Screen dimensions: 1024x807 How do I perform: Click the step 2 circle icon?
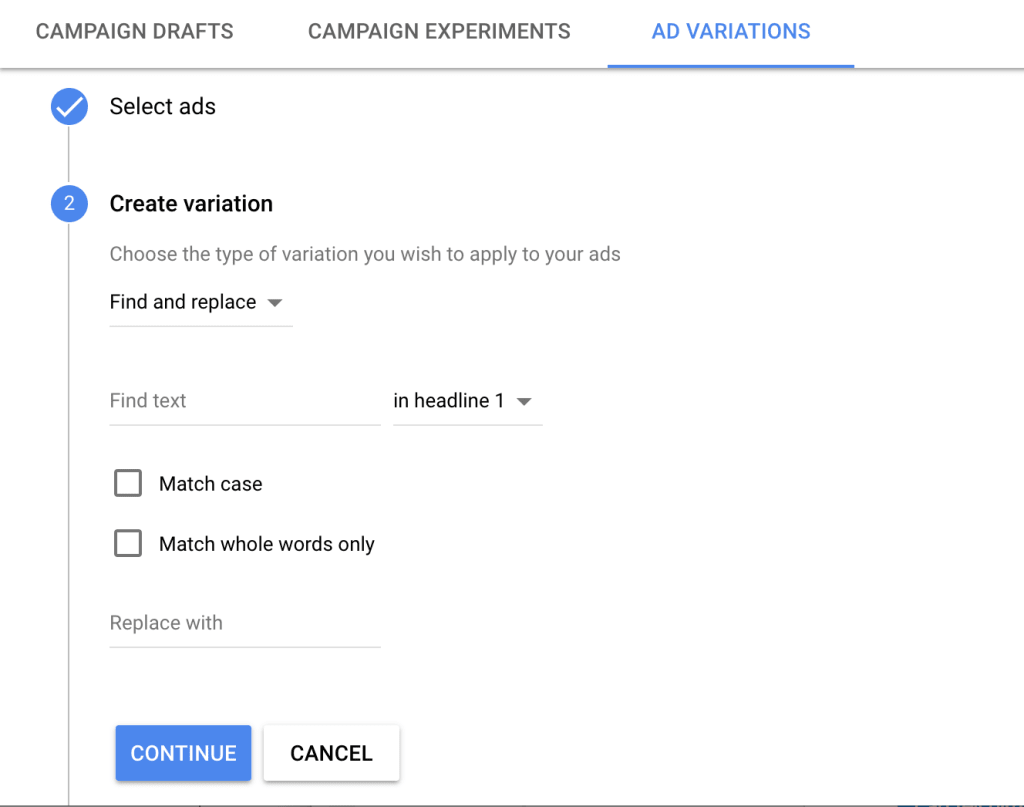point(69,204)
